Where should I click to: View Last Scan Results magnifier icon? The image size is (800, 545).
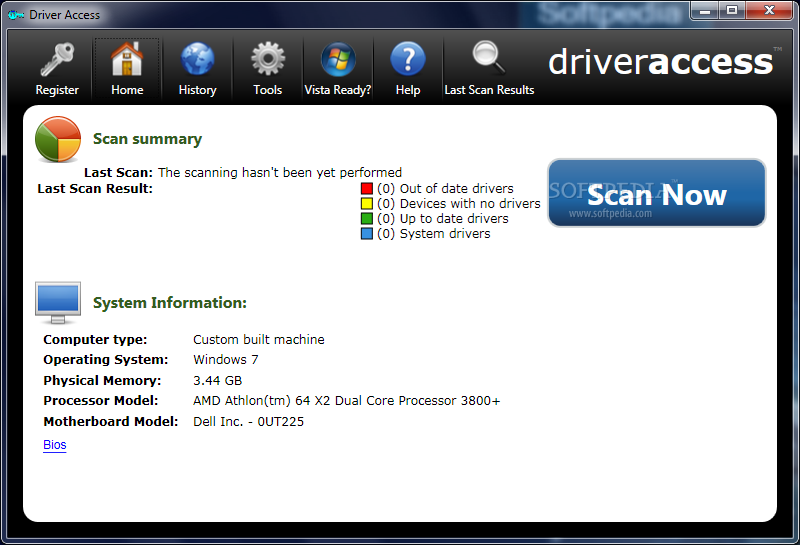489,58
